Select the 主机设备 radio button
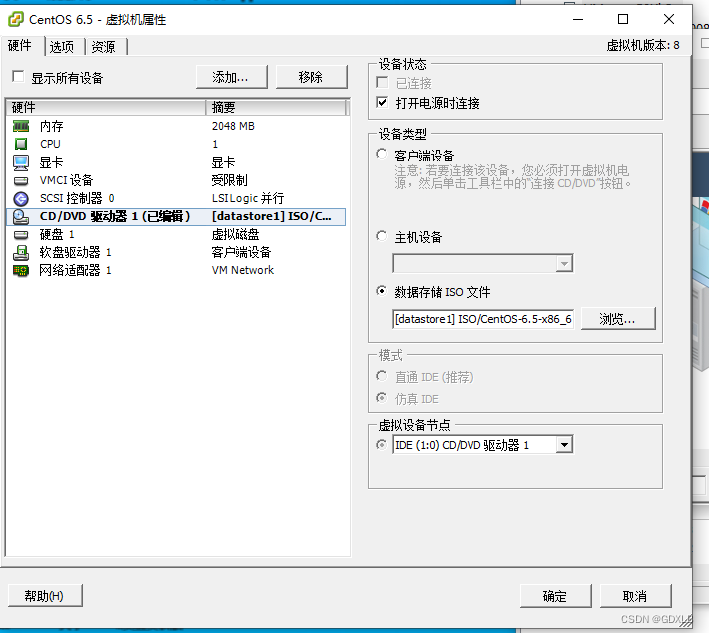This screenshot has height=633, width=709. click(382, 236)
